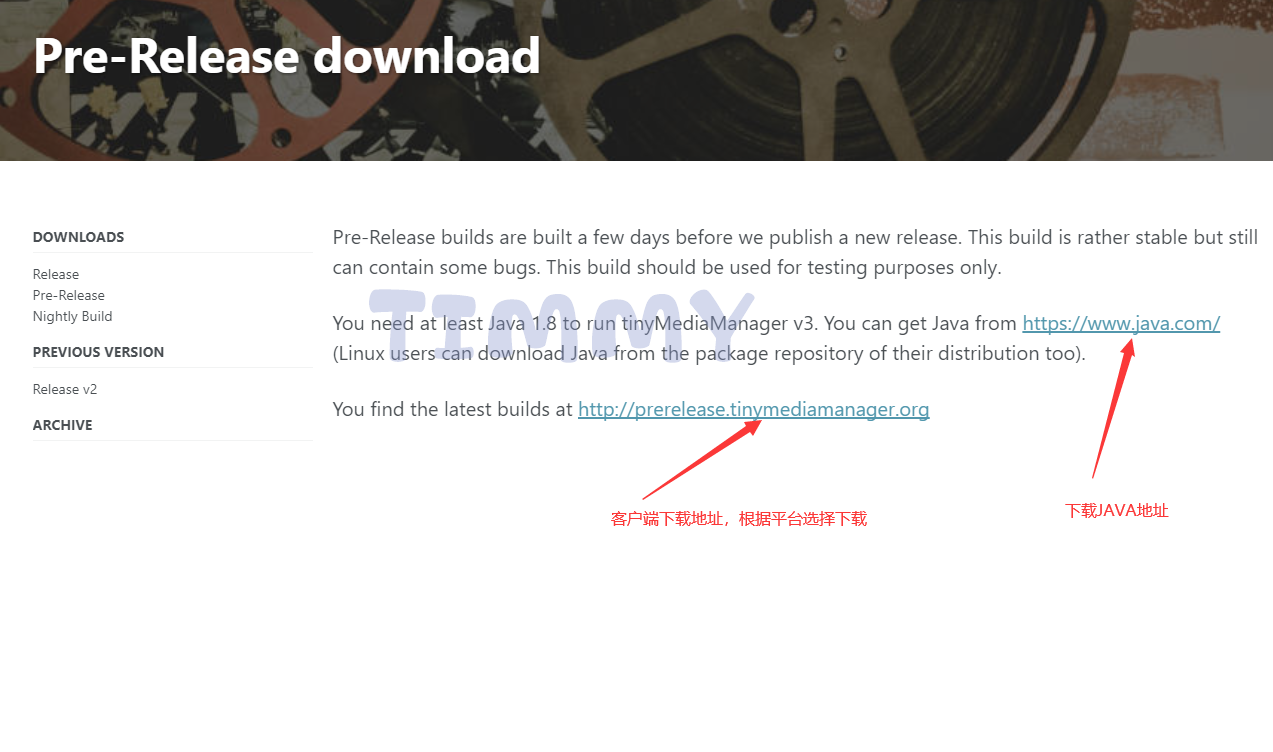This screenshot has width=1273, height=752.
Task: Click the paragraph about Pre-Release builds
Action: click(795, 252)
